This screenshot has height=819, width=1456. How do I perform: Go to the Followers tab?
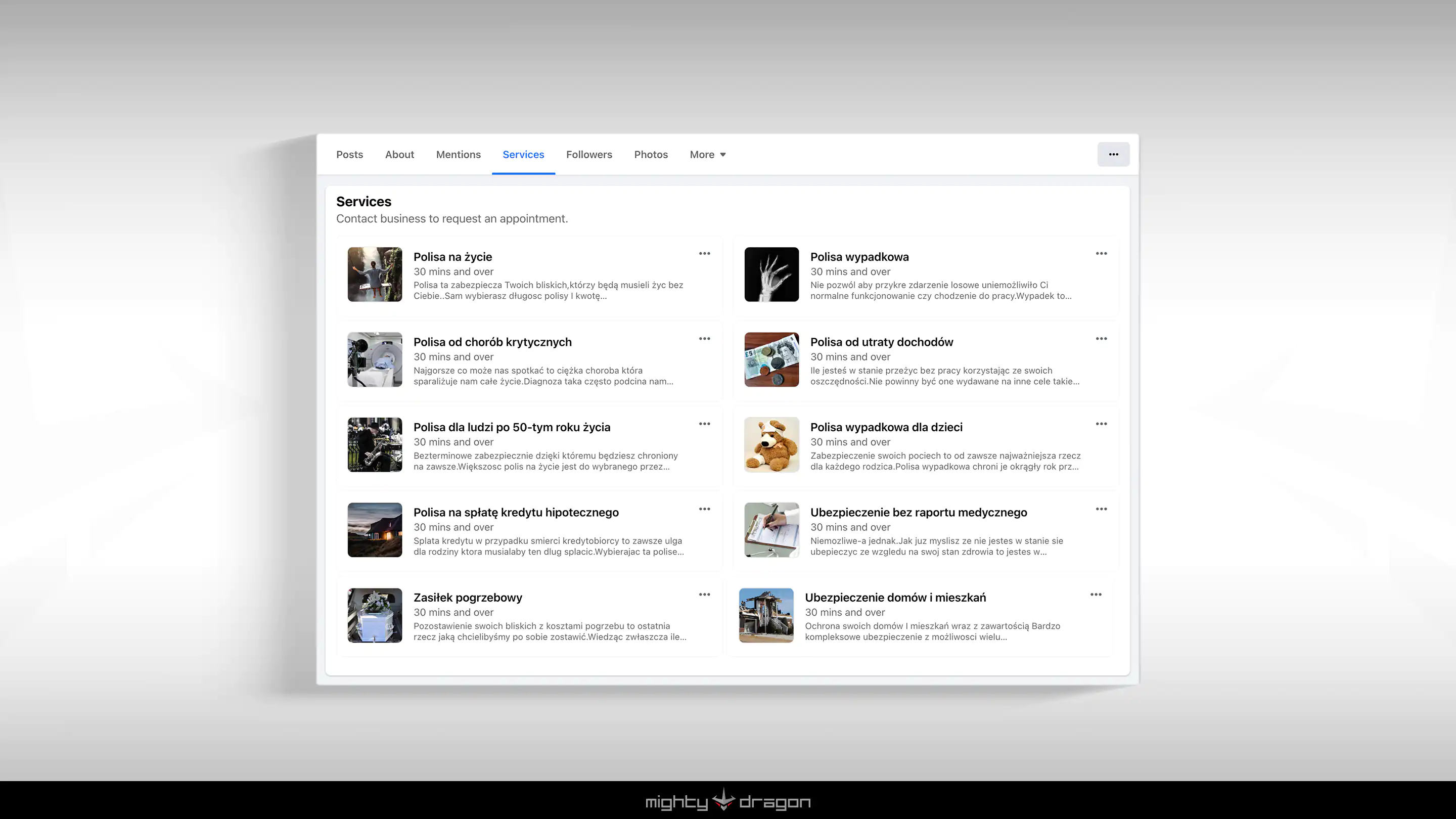click(x=589, y=155)
